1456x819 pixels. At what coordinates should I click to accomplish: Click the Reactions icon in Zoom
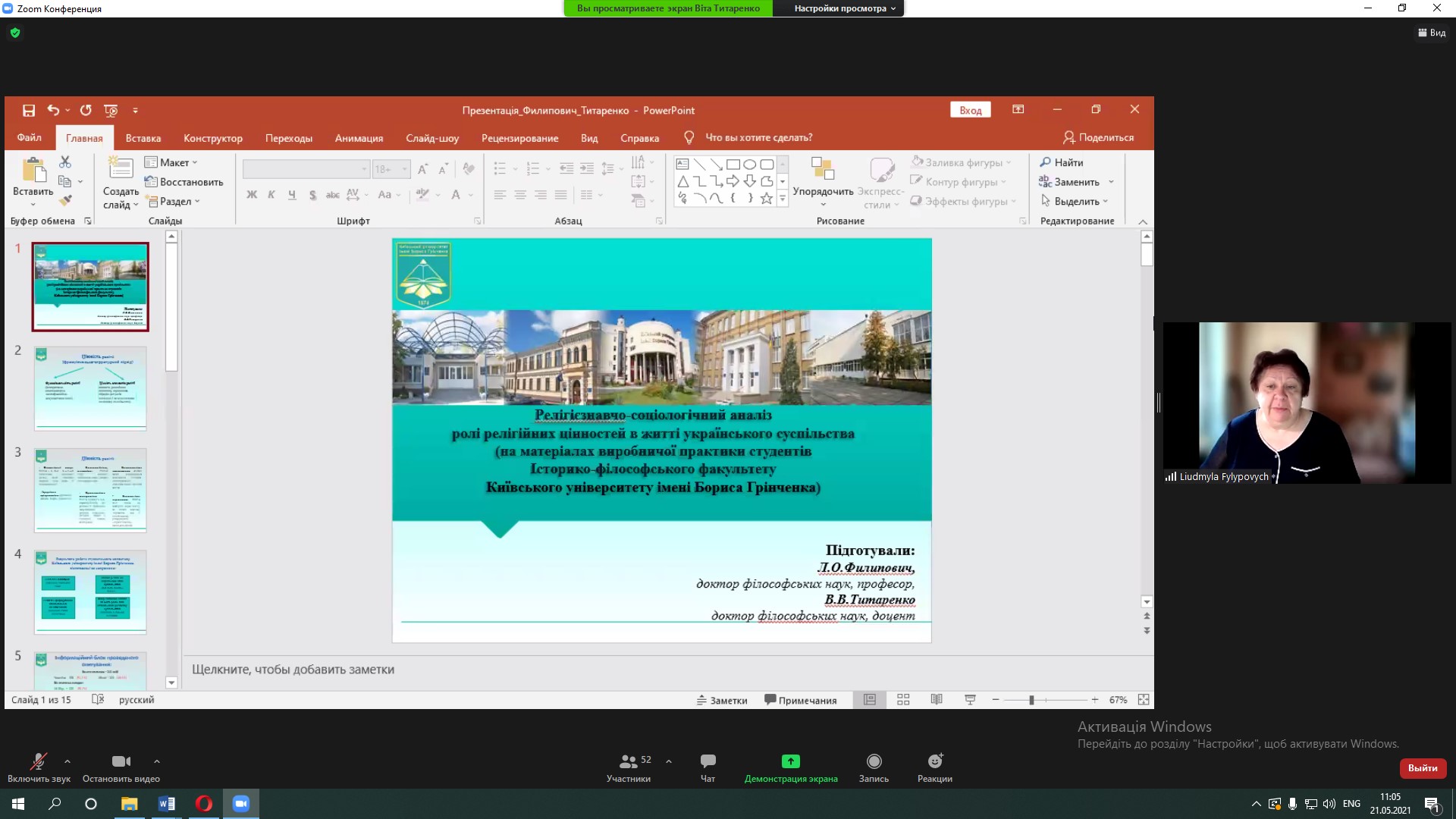tap(934, 761)
